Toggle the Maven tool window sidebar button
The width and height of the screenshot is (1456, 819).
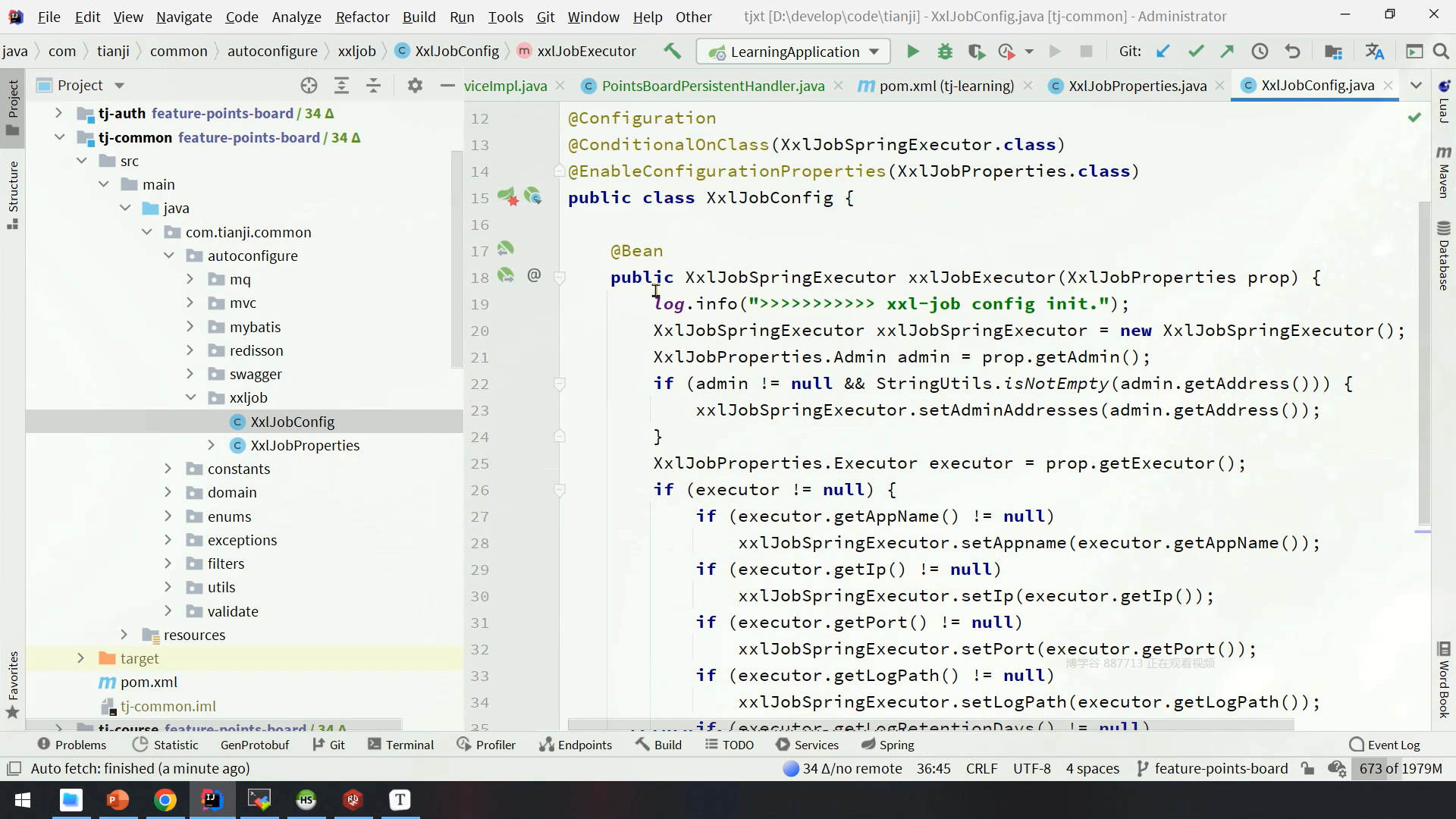click(1443, 173)
